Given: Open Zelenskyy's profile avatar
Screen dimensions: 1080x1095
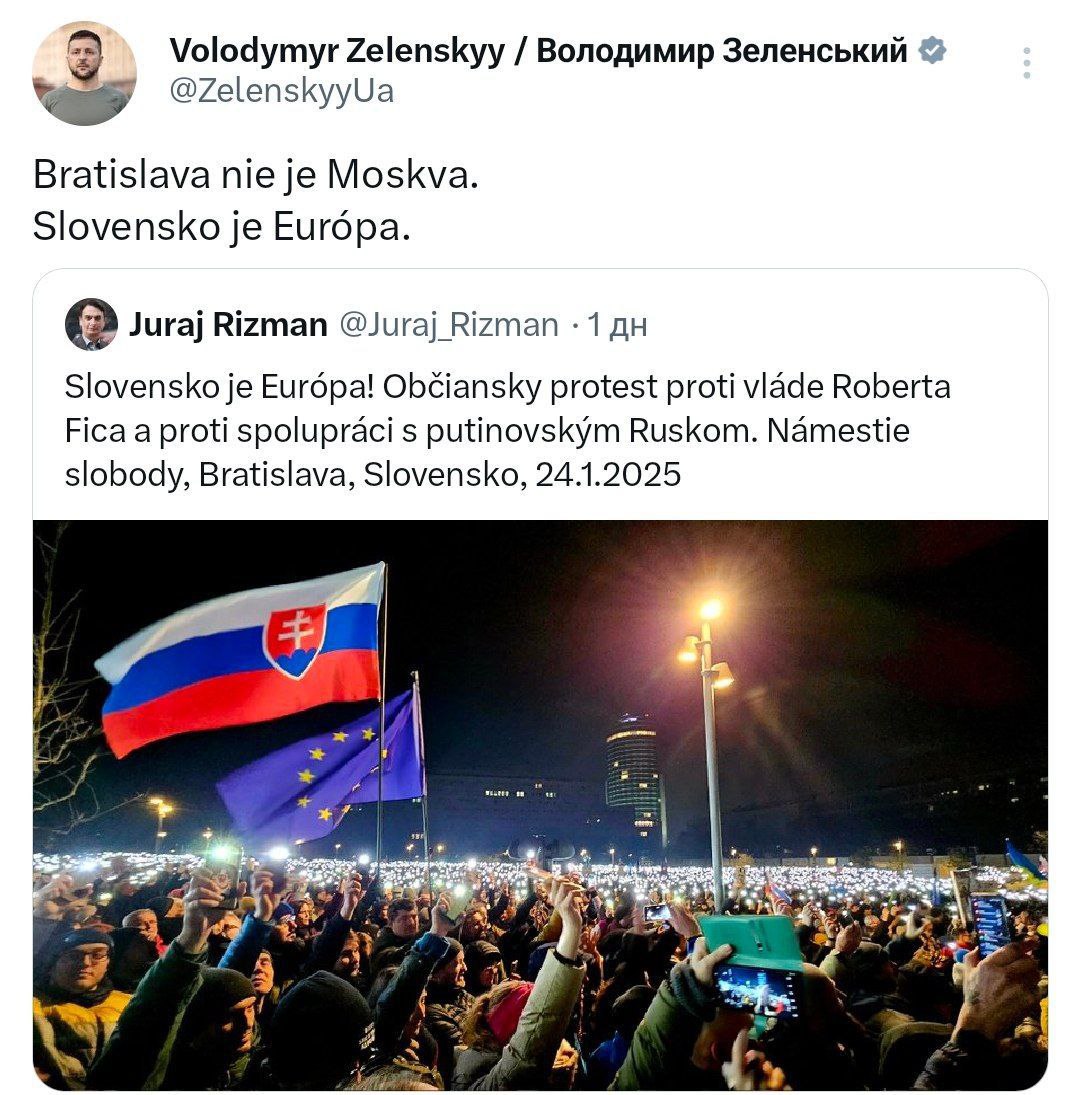Looking at the screenshot, I should tap(84, 73).
